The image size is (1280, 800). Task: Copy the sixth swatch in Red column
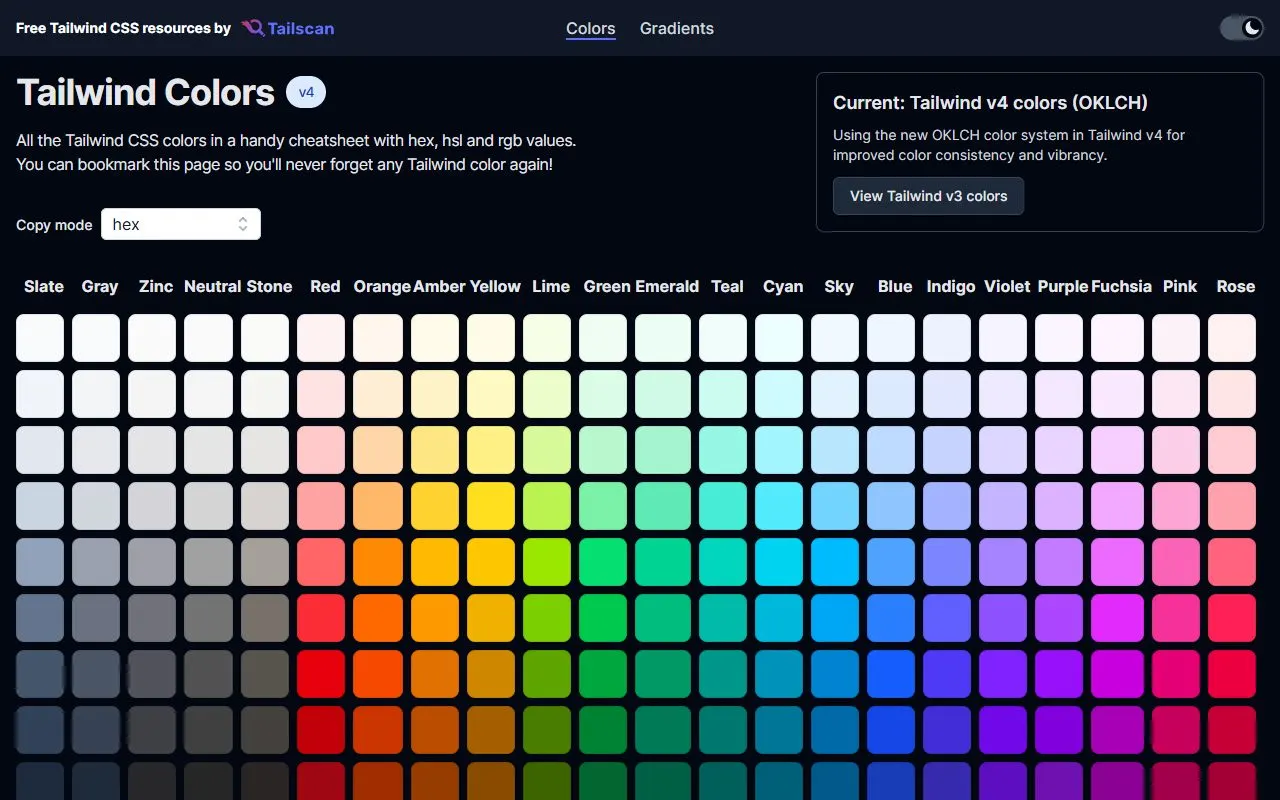(x=321, y=618)
